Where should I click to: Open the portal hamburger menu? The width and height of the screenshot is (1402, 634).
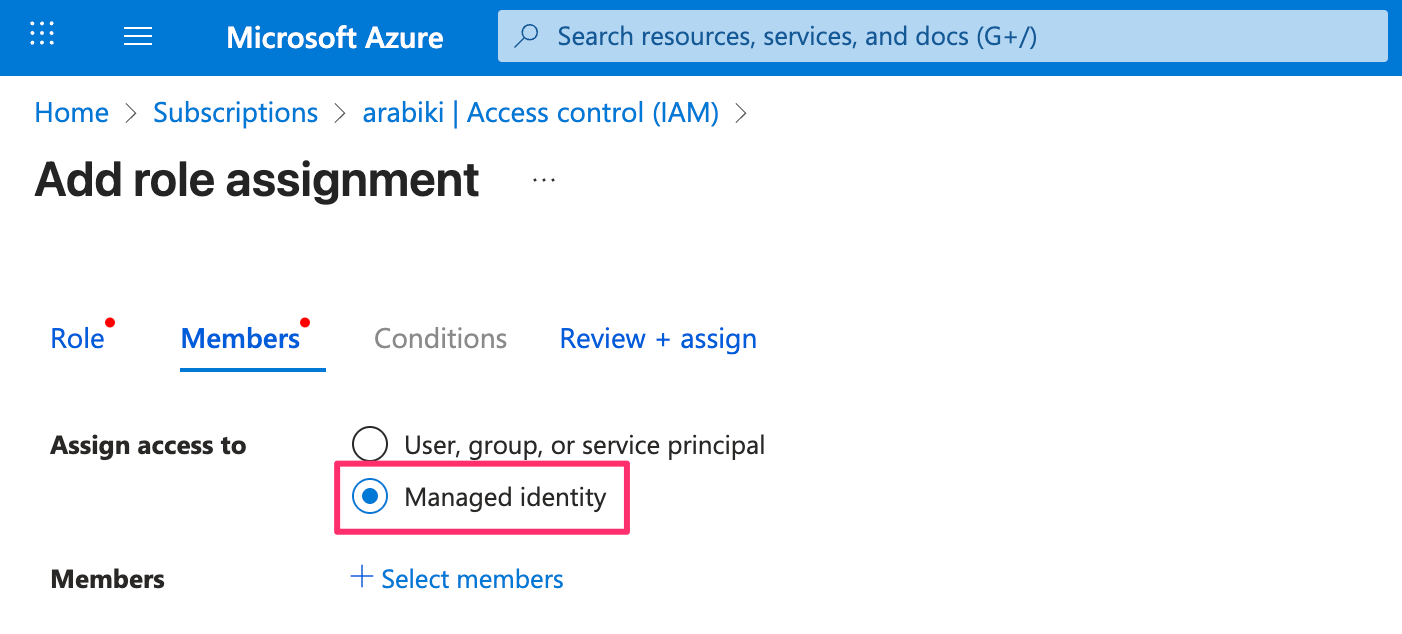(137, 37)
